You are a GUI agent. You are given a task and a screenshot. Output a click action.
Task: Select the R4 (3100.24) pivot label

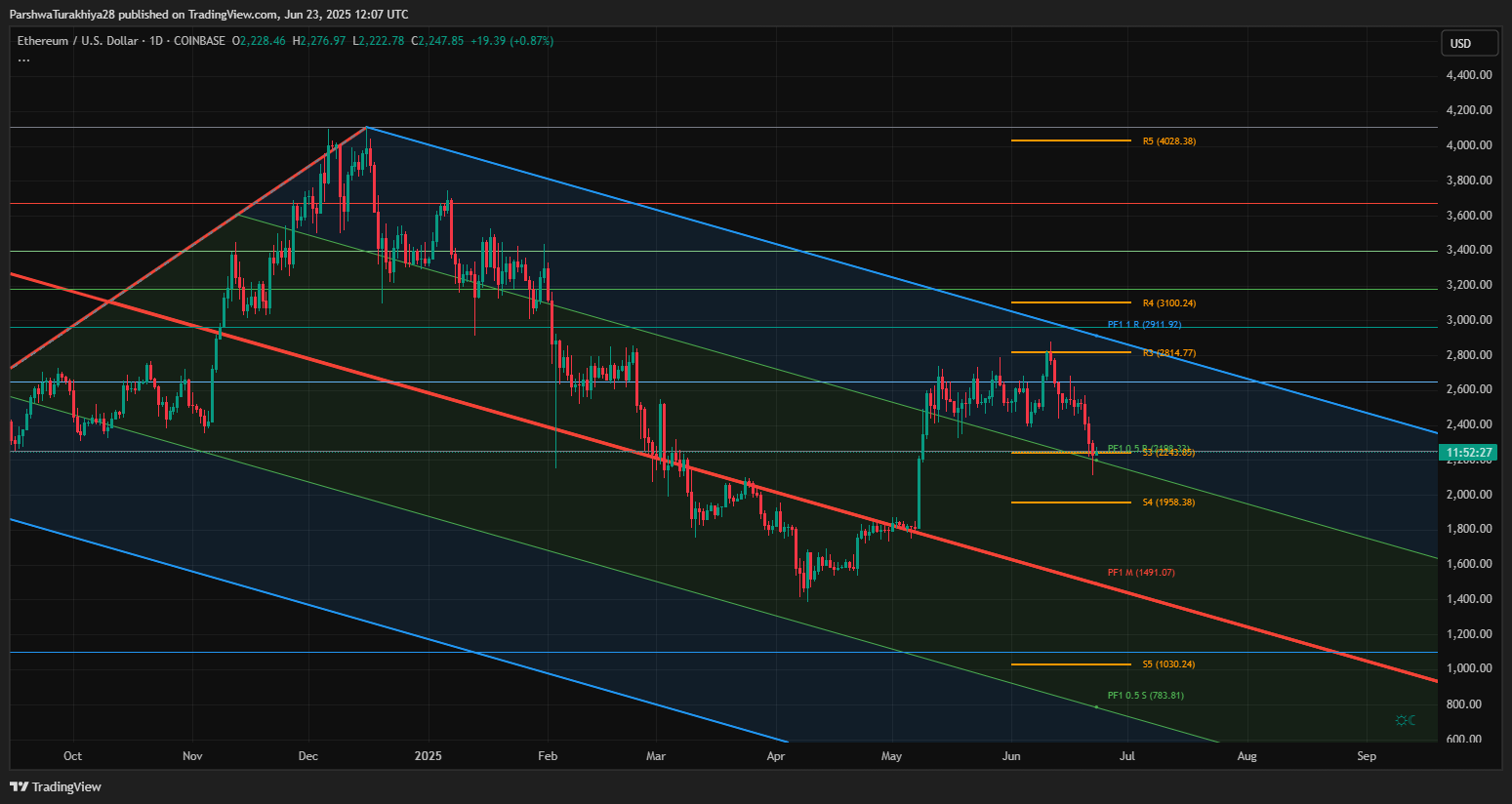tap(1168, 303)
